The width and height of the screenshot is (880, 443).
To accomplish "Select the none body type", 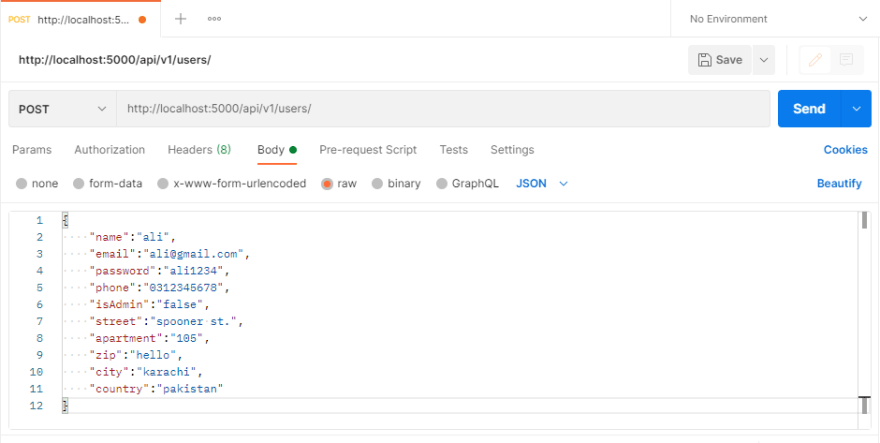I will point(37,184).
